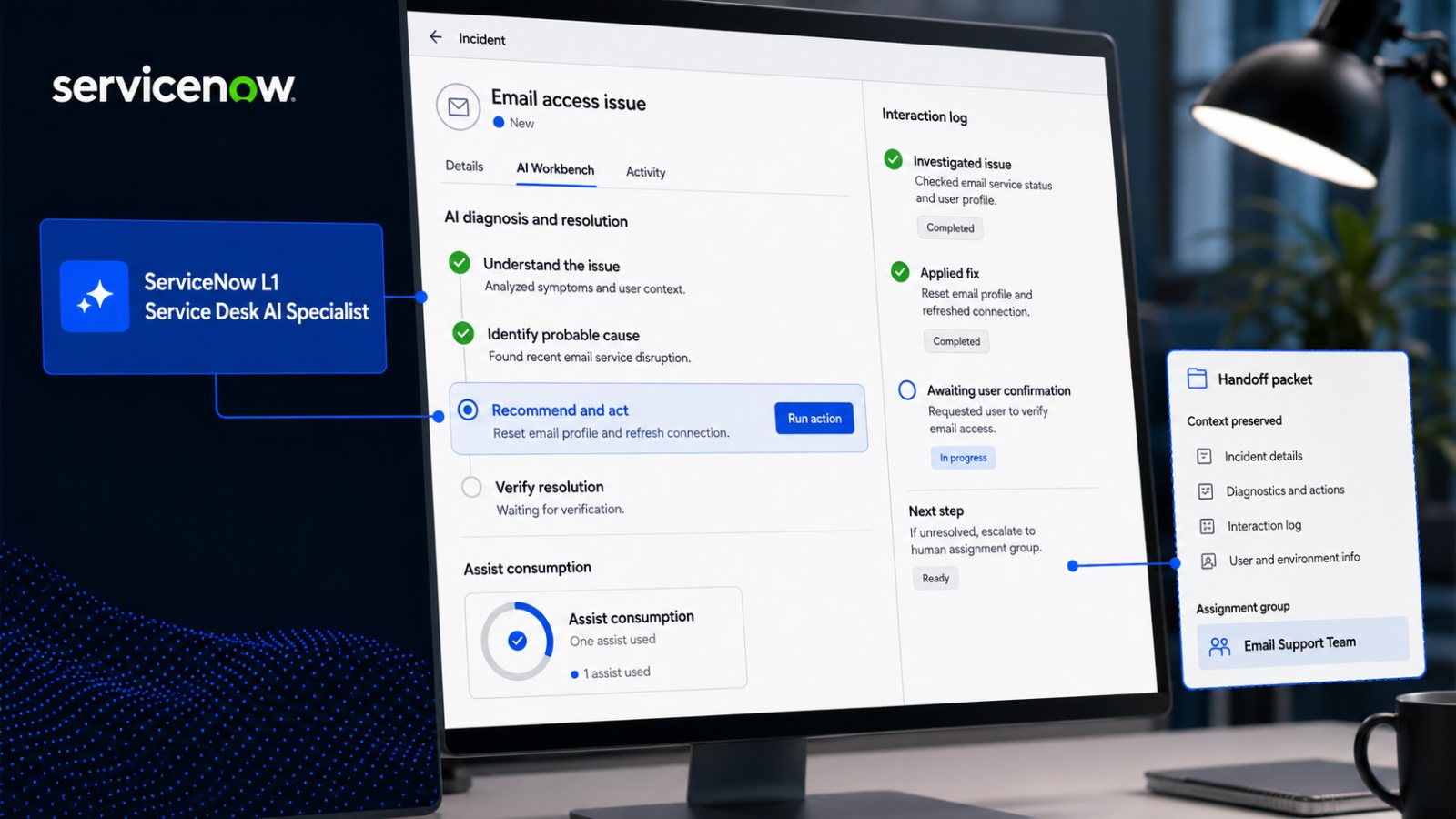Click "If unresolved, escalate to human assignment group."
The image size is (1456, 819).
click(x=976, y=540)
